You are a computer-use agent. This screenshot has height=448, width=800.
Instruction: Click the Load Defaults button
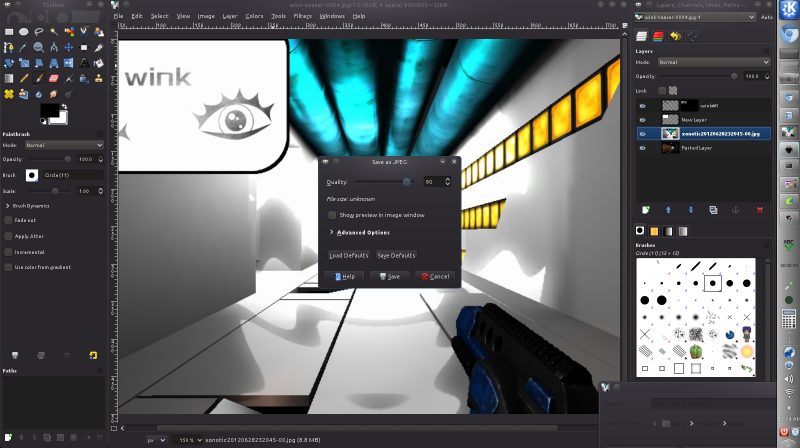(348, 255)
